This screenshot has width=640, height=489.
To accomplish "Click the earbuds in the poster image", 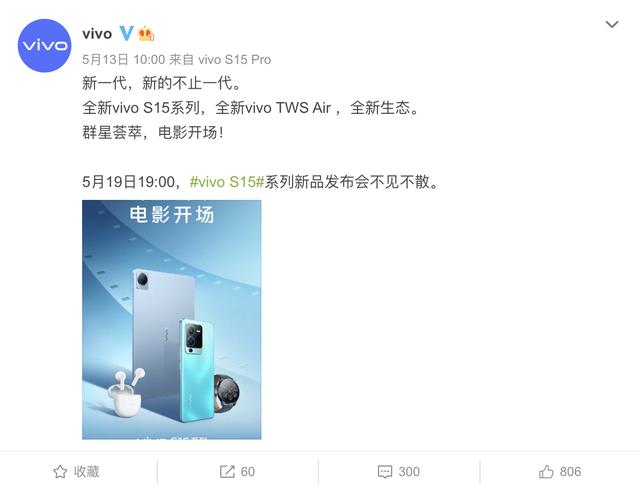I will click(x=125, y=393).
